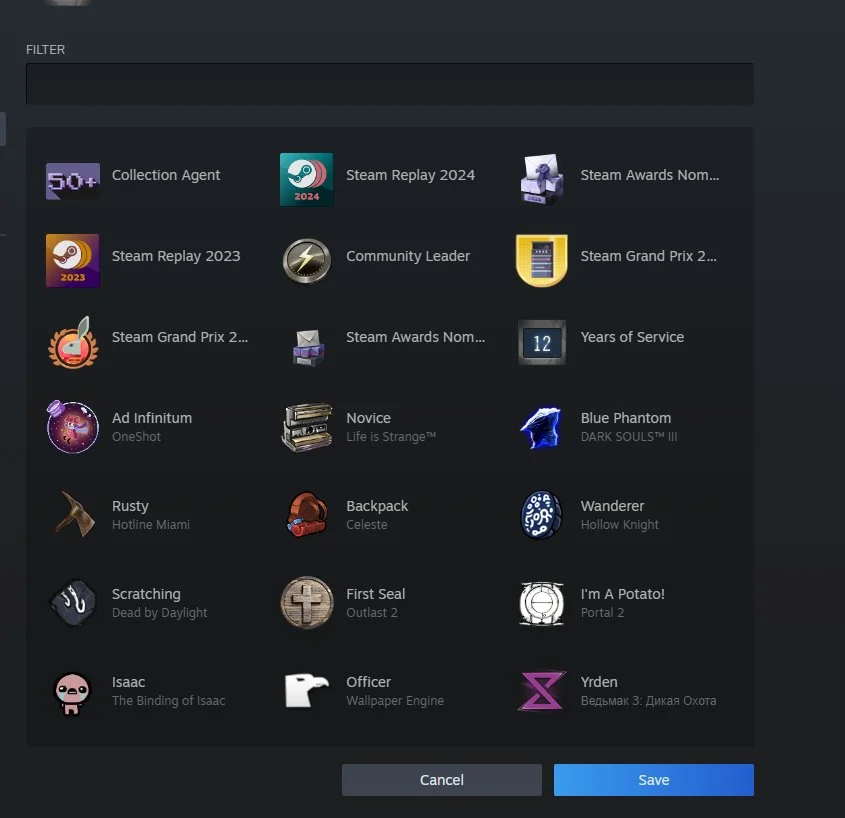Click the blue Save button

coord(653,780)
